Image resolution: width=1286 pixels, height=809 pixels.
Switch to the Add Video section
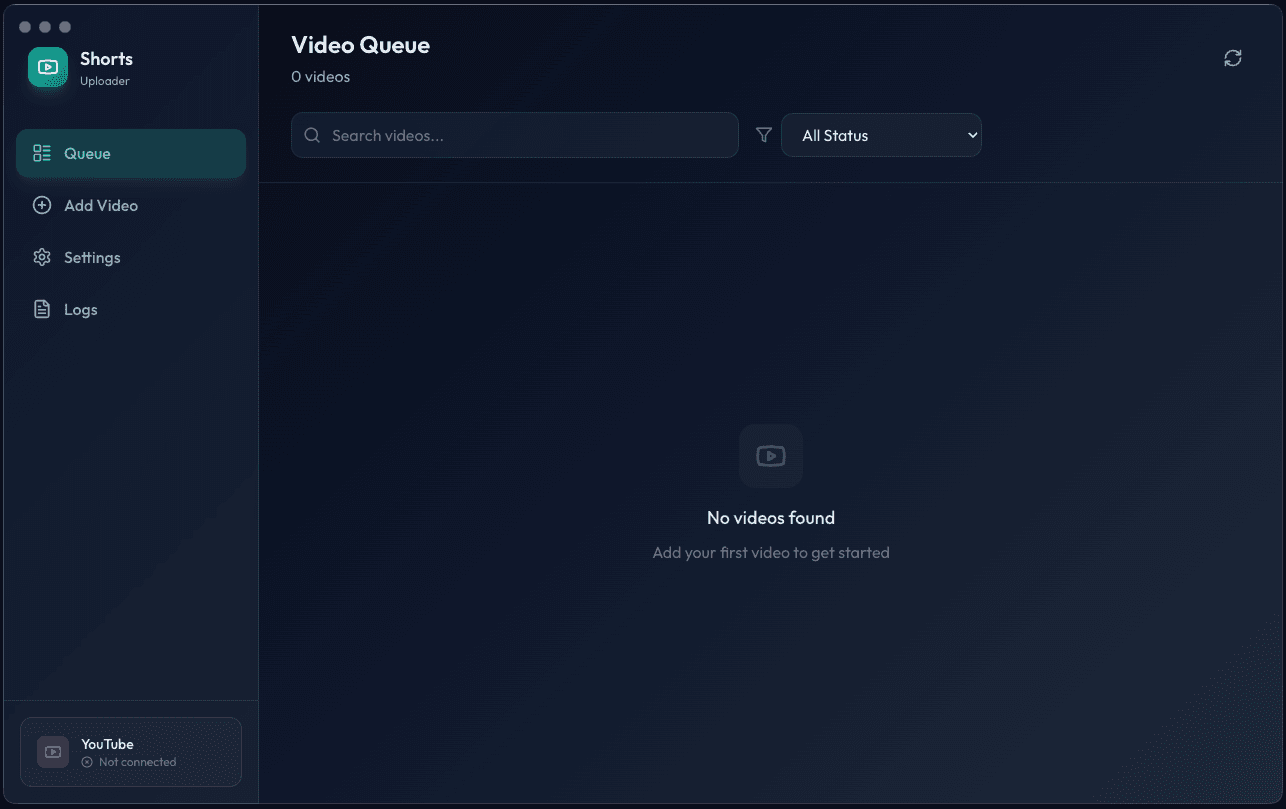100,205
